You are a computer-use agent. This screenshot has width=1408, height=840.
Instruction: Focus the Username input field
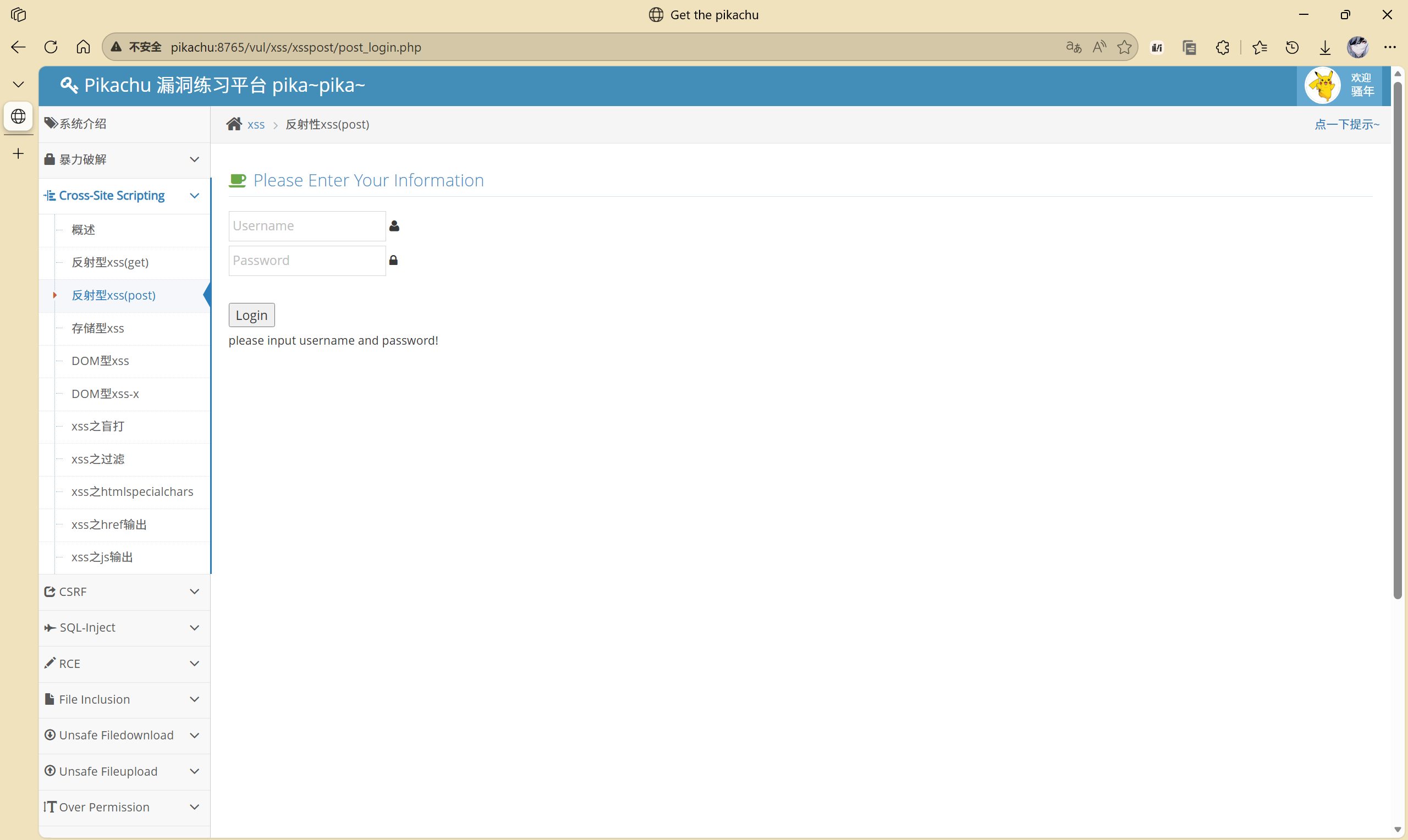tap(307, 226)
